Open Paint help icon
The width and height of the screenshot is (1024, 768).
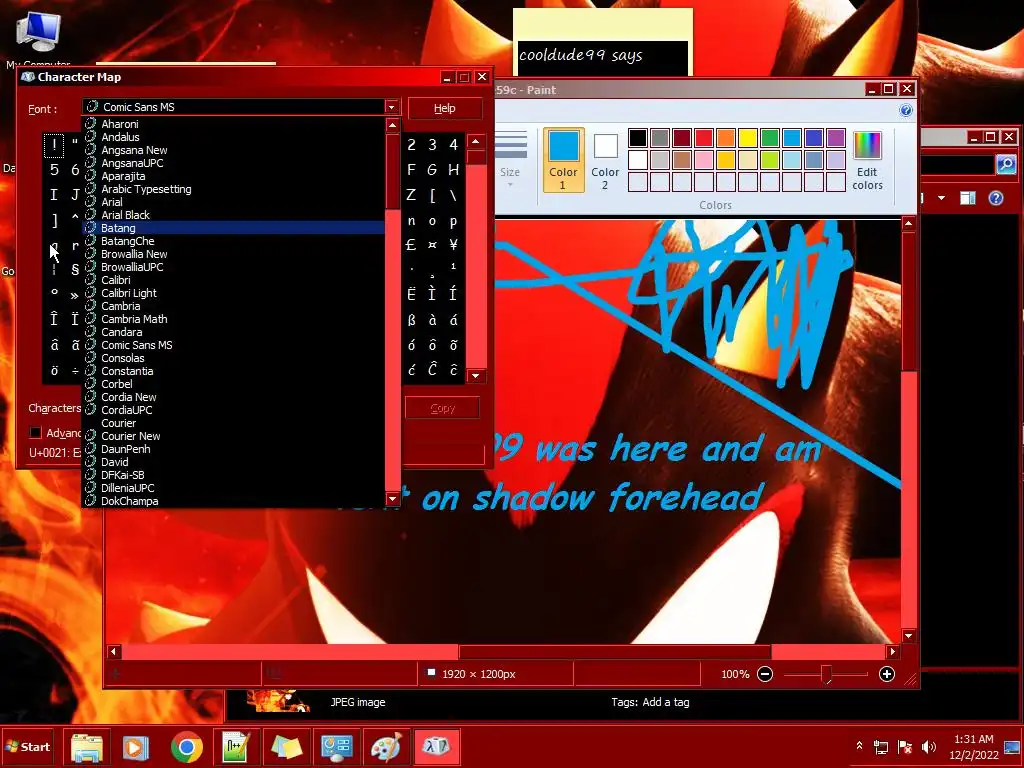click(x=906, y=110)
